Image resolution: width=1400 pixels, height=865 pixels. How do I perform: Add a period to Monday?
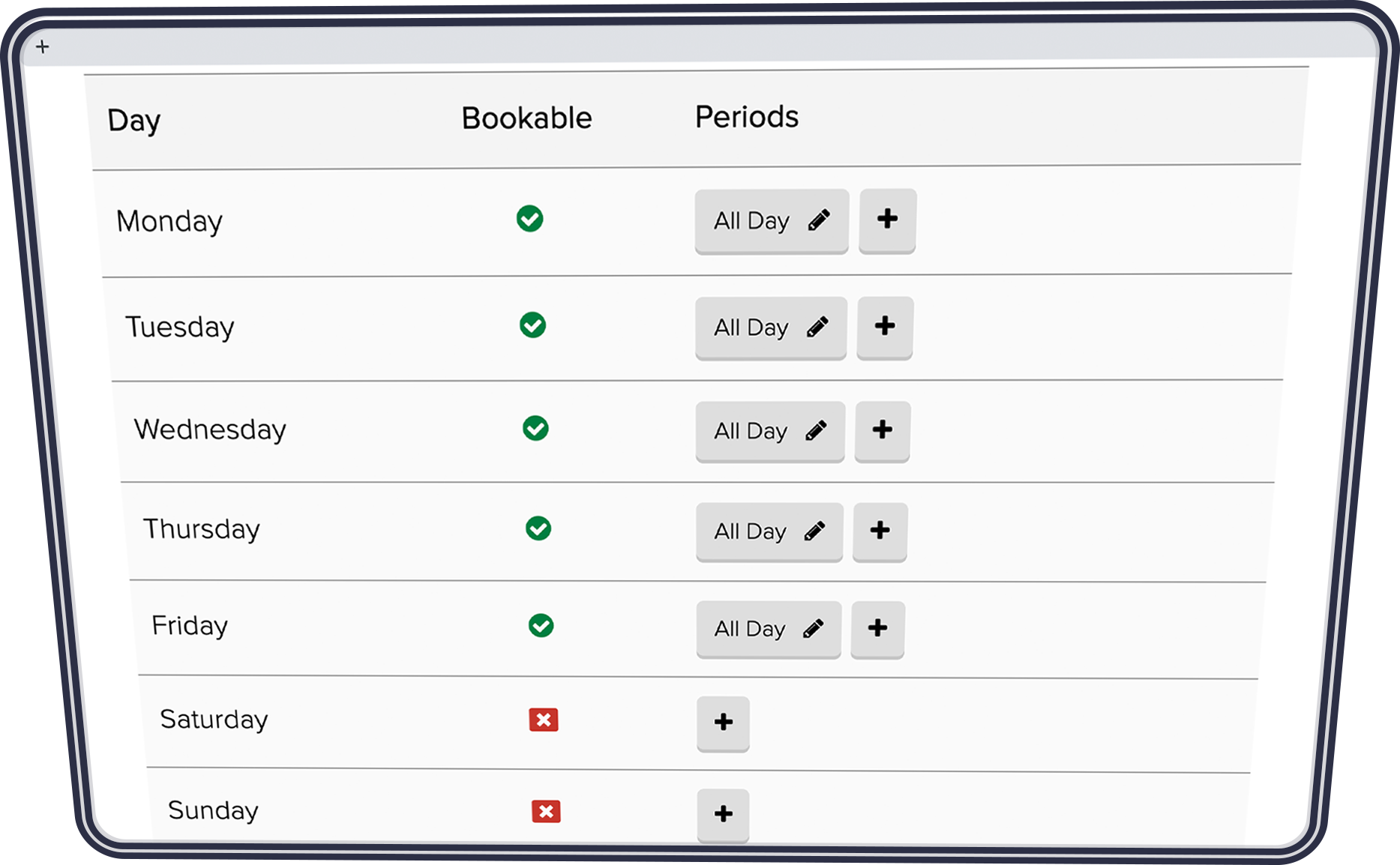(x=887, y=220)
